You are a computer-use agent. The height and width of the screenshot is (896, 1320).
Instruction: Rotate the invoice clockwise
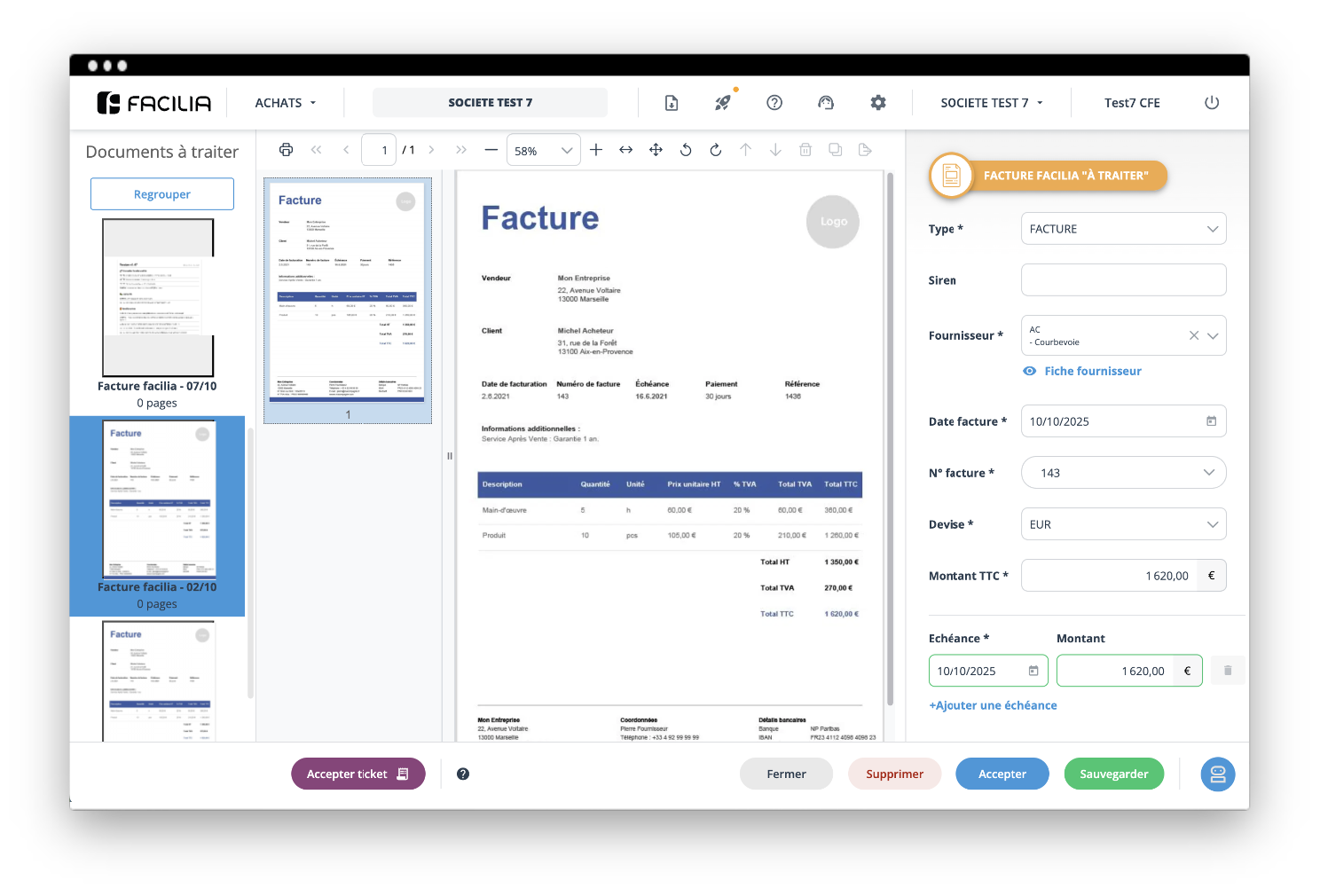point(716,150)
